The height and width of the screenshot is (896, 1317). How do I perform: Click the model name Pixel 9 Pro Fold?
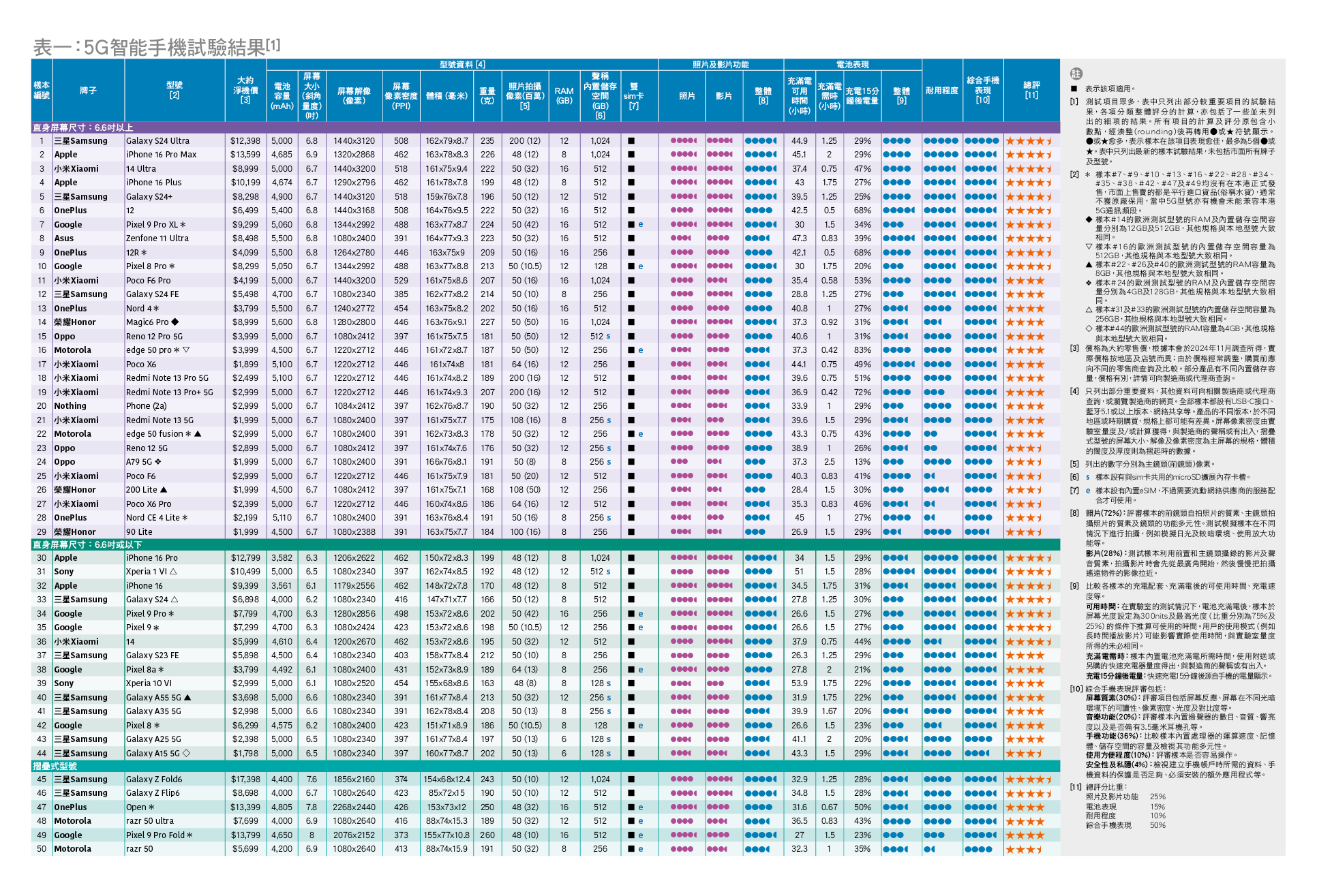pos(155,835)
